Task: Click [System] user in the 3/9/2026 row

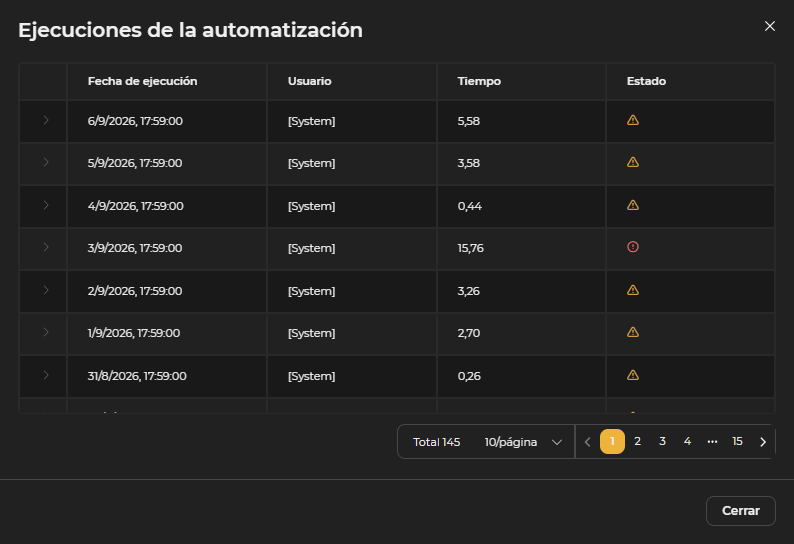Action: [311, 248]
